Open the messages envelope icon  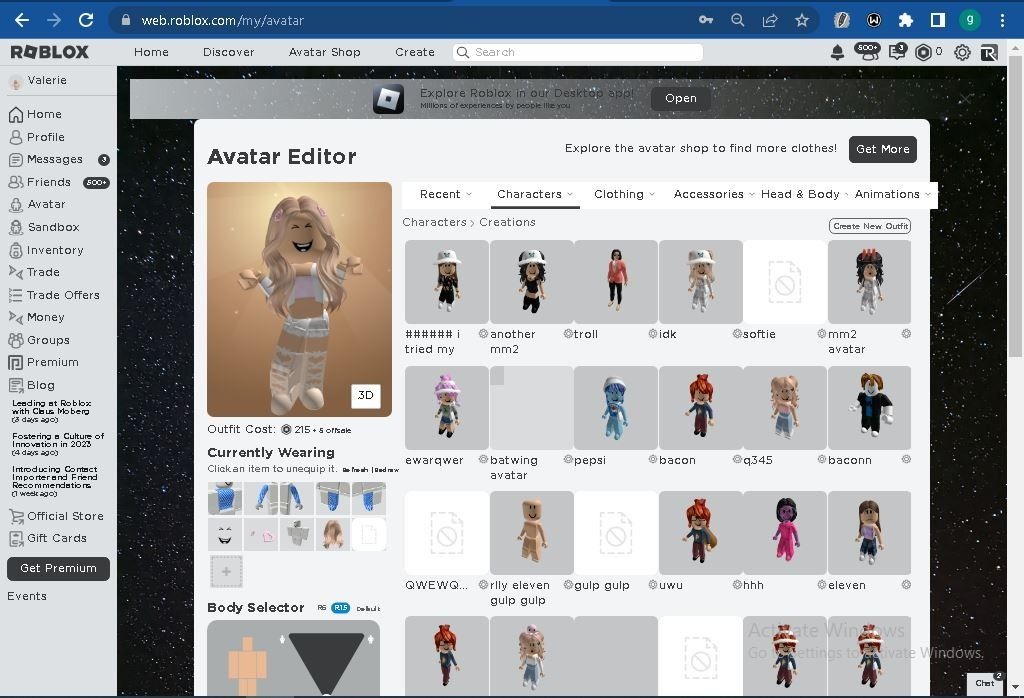click(x=897, y=52)
